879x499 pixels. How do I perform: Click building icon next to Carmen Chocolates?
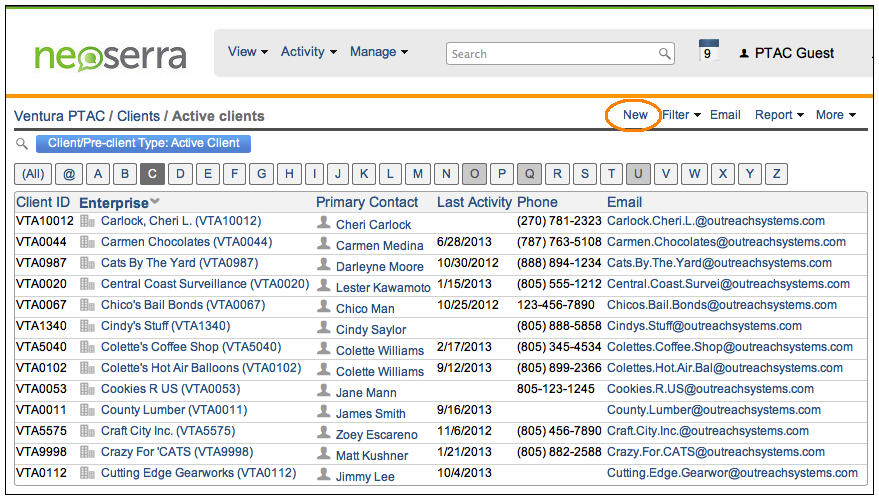88,243
